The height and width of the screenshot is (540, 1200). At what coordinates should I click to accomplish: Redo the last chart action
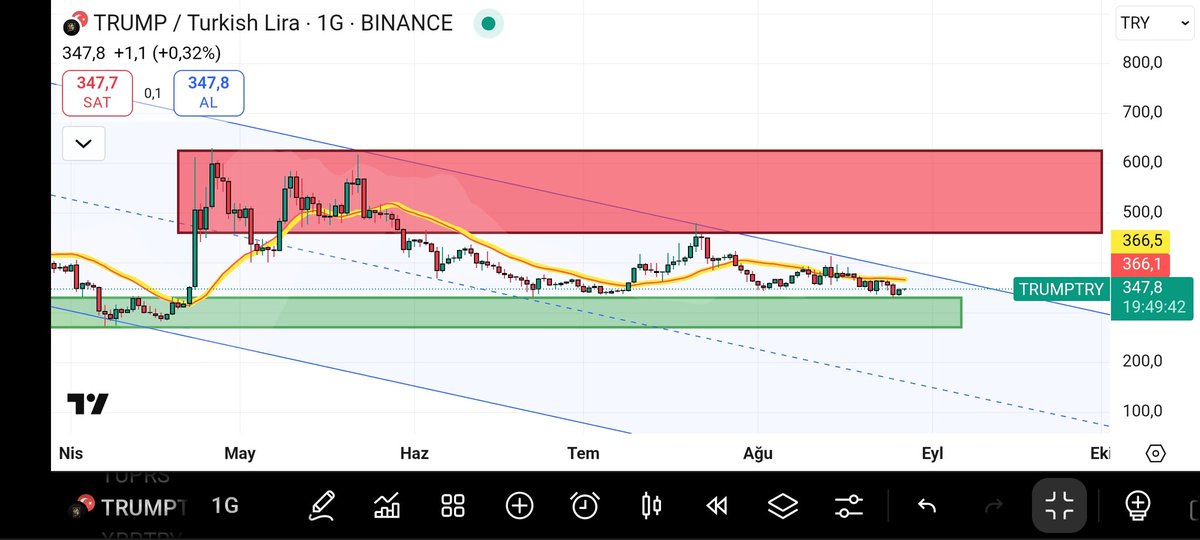(994, 506)
